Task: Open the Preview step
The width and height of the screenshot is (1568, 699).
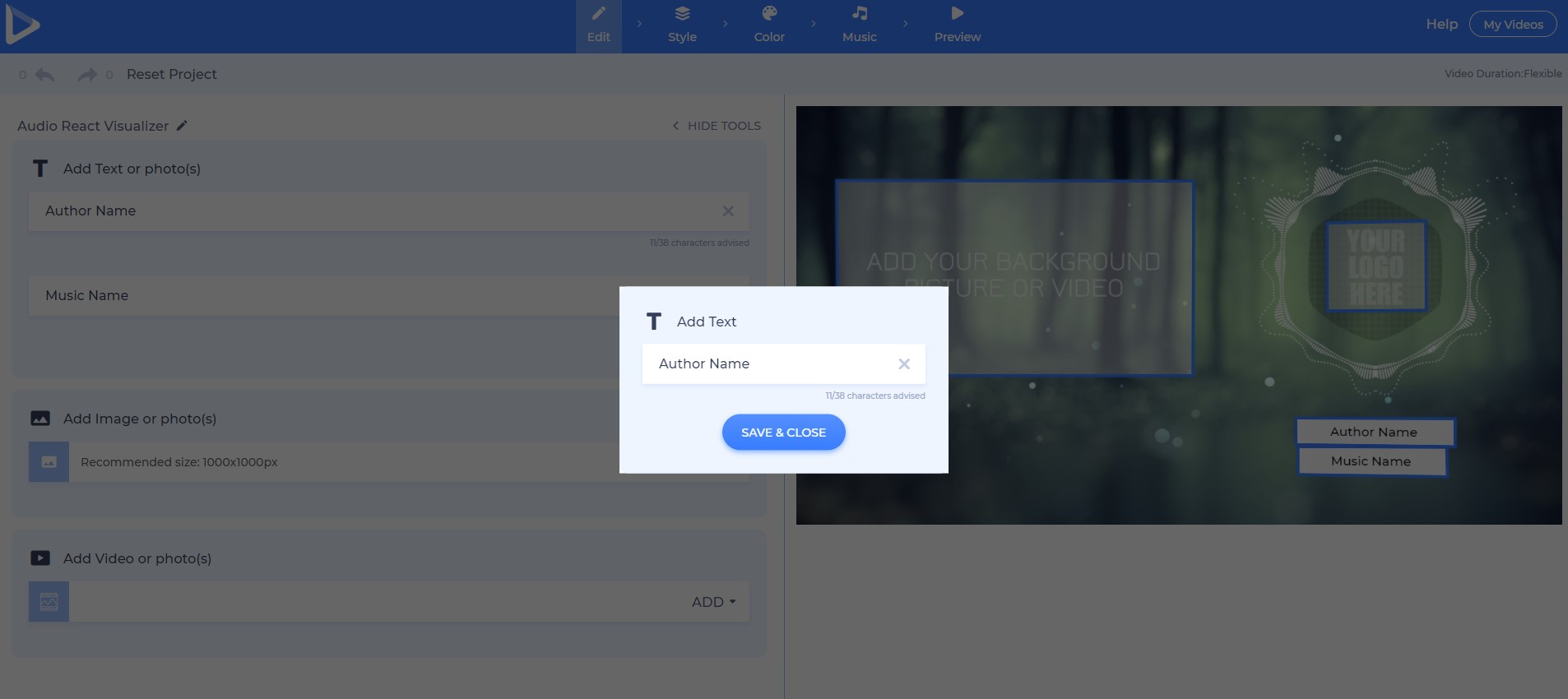Action: 957,25
